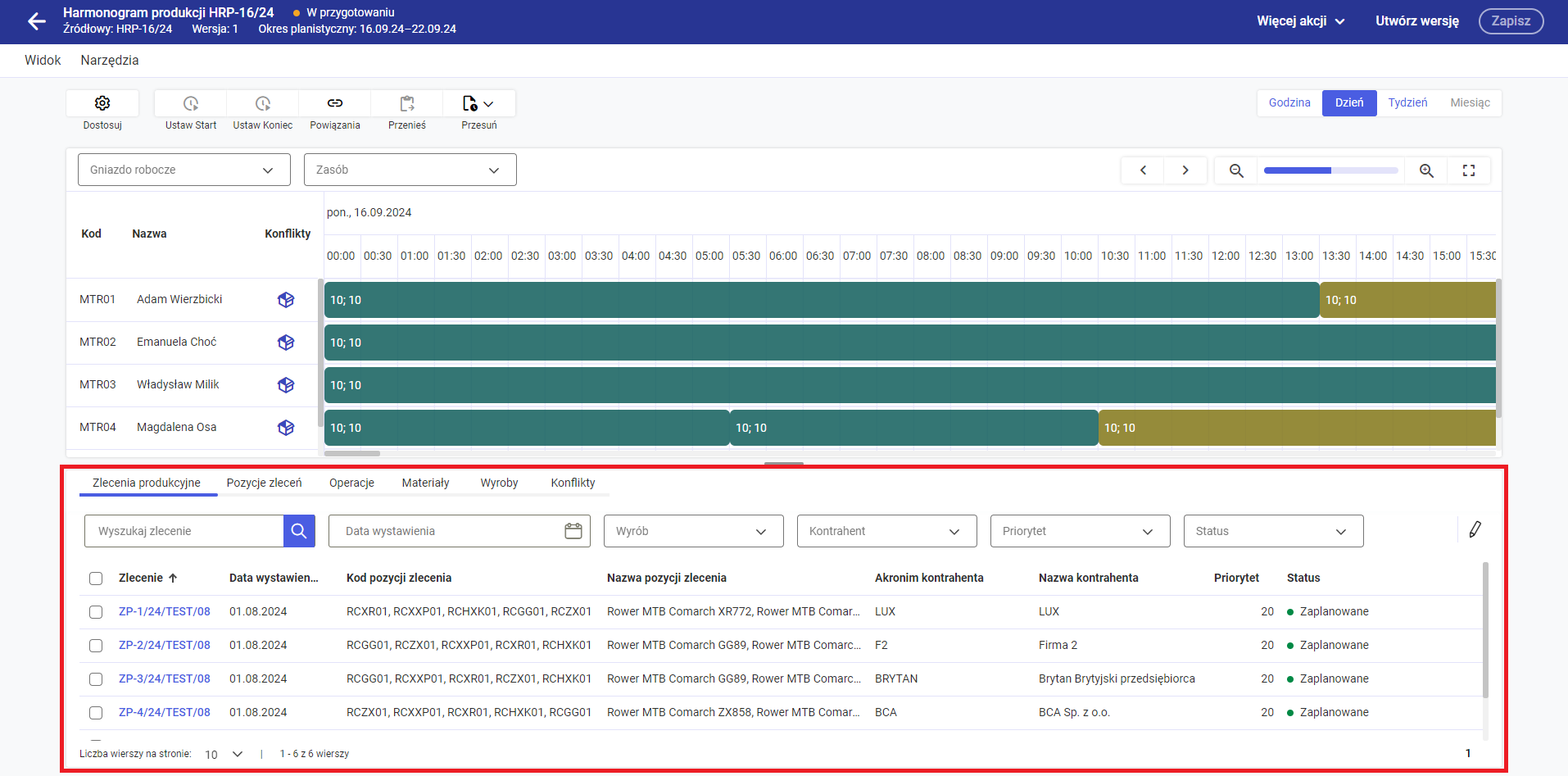Expand the Kontrahent filter dropdown
This screenshot has height=776, width=1568.
coord(887,531)
